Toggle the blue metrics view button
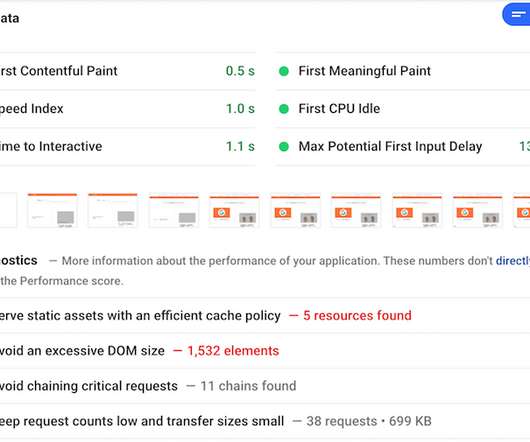This screenshot has width=530, height=442. pyautogui.click(x=516, y=15)
